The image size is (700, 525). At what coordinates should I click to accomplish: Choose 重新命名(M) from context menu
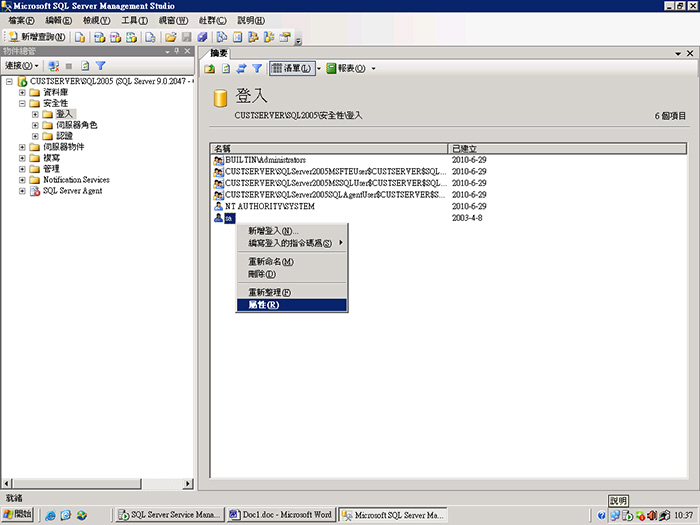pos(292,262)
